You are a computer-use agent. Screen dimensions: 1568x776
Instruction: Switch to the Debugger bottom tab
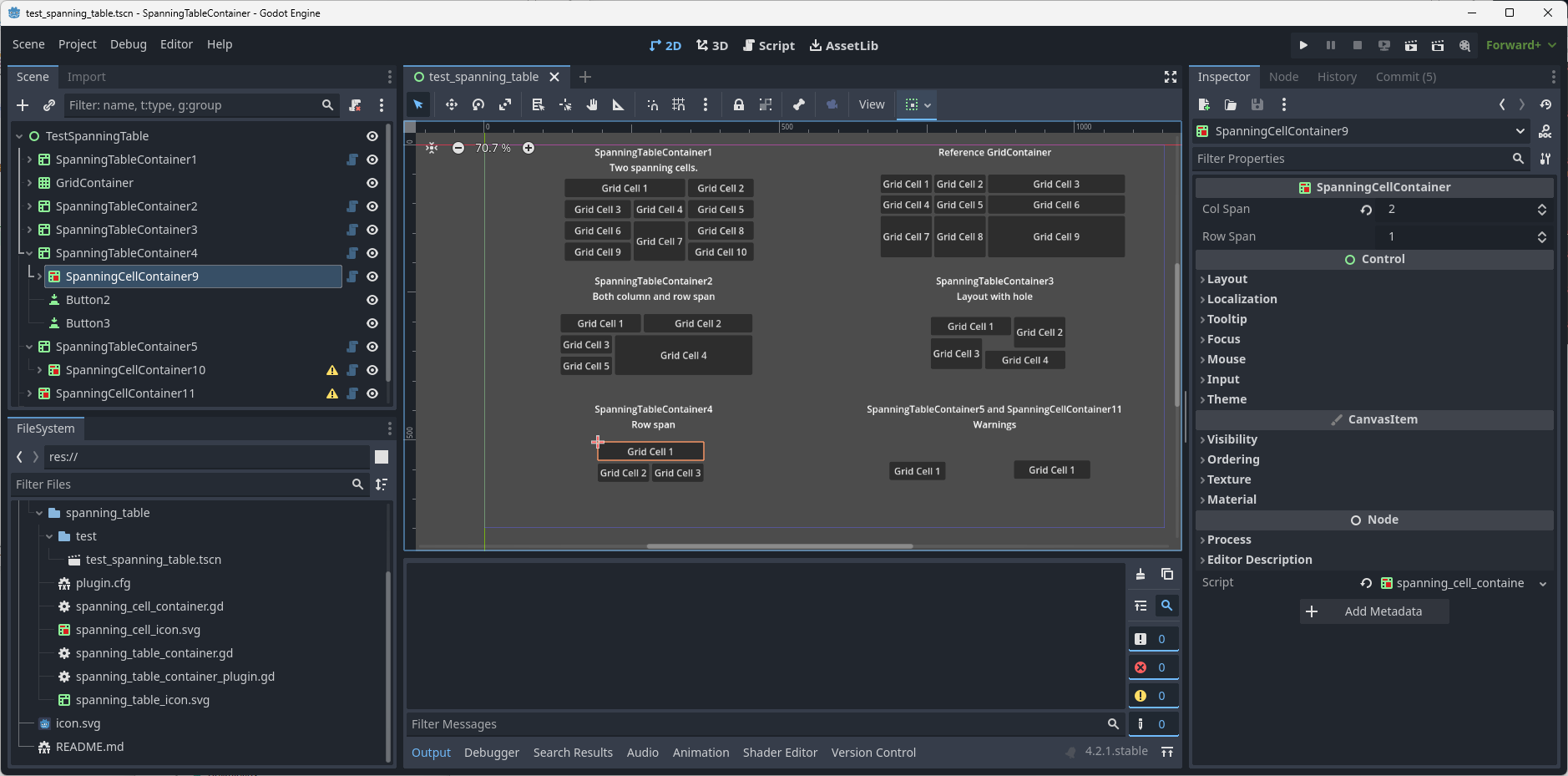tap(492, 753)
